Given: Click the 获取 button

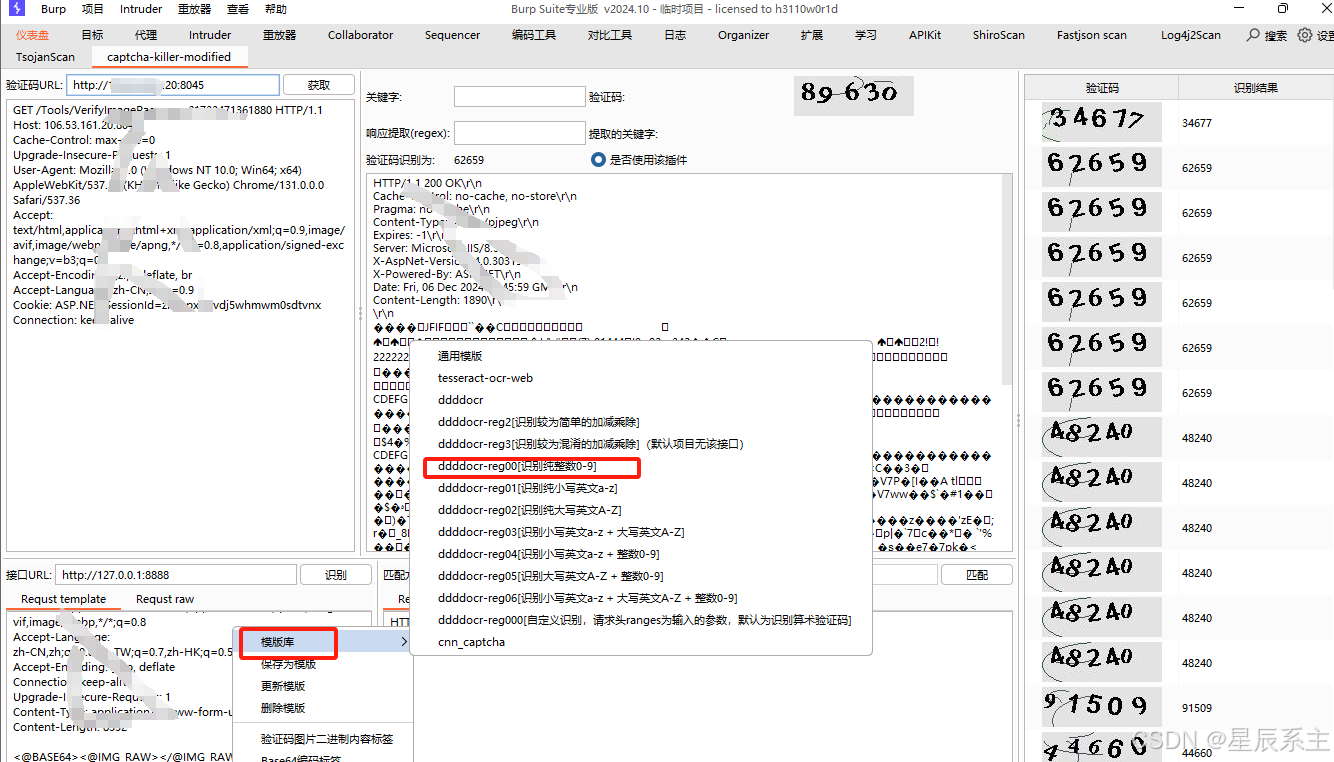Looking at the screenshot, I should click(319, 85).
